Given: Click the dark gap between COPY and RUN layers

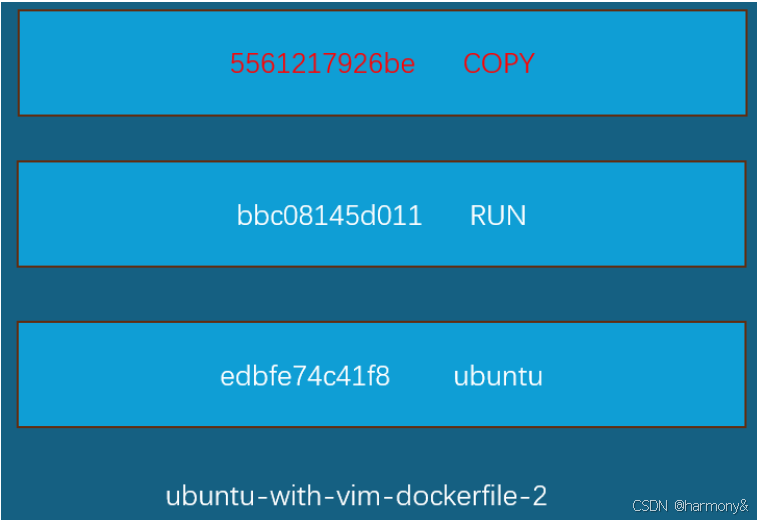Looking at the screenshot, I should pyautogui.click(x=381, y=139).
